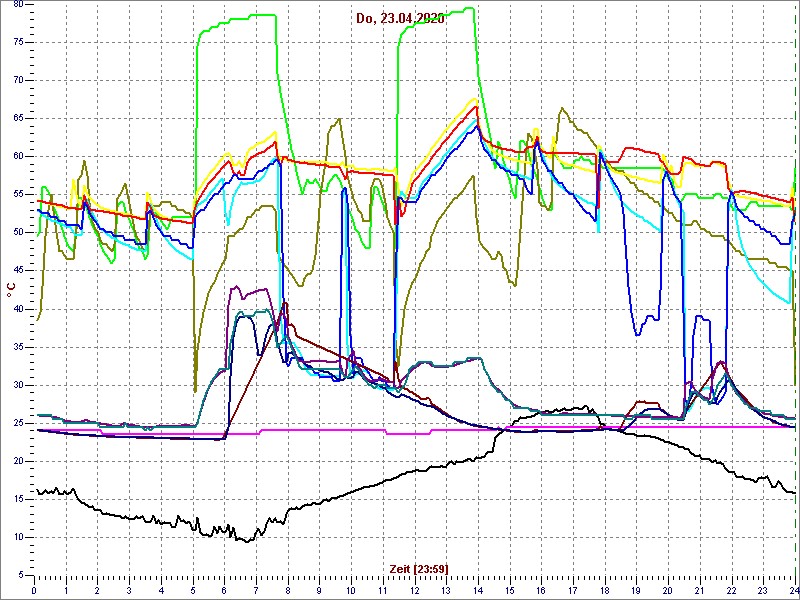Click hour 19 label on time axis

point(635,590)
